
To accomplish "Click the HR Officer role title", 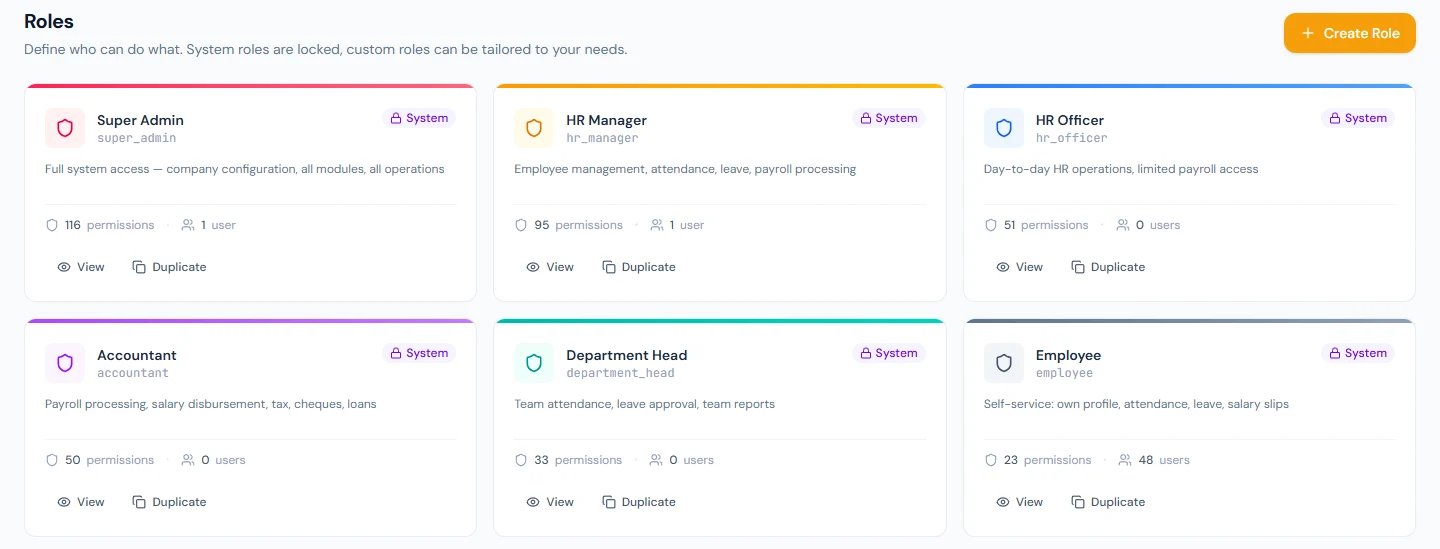I will tap(1070, 120).
